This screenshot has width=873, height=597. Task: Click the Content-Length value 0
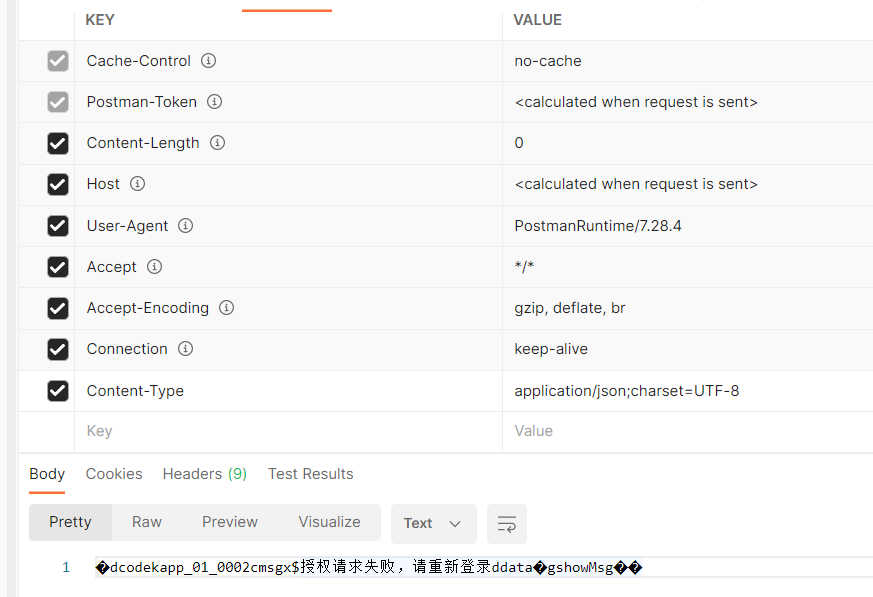(x=519, y=143)
